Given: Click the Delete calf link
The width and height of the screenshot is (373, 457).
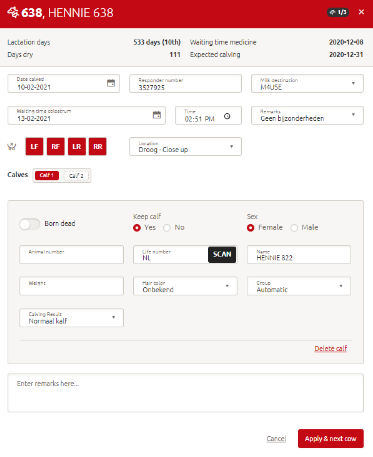Looking at the screenshot, I should tap(331, 348).
